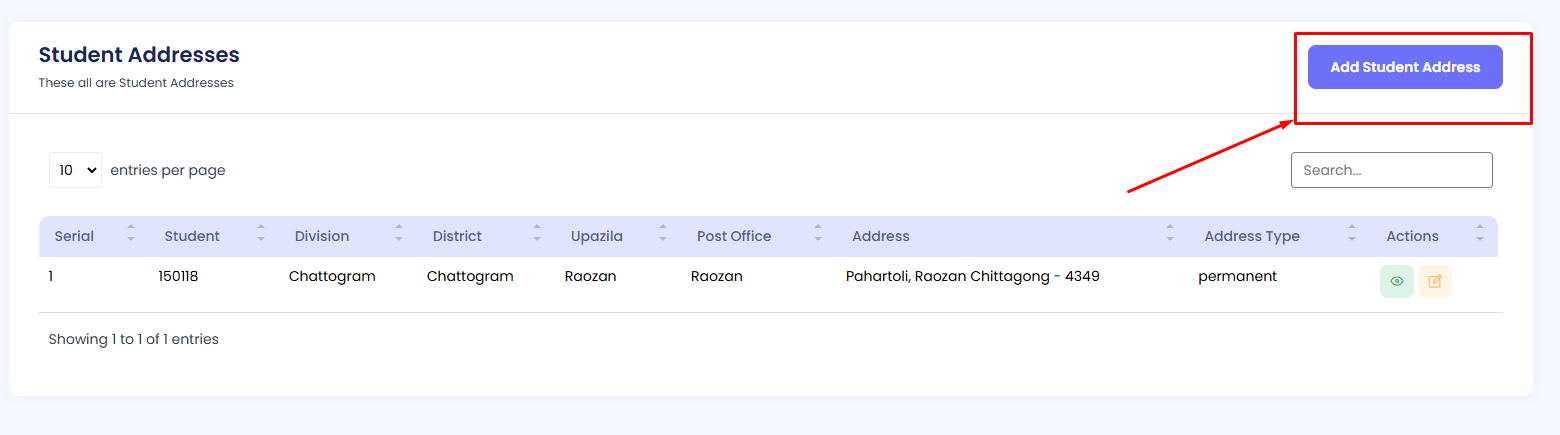Click the 'permanent' address type cell
Image resolution: width=1560 pixels, height=435 pixels.
1237,276
